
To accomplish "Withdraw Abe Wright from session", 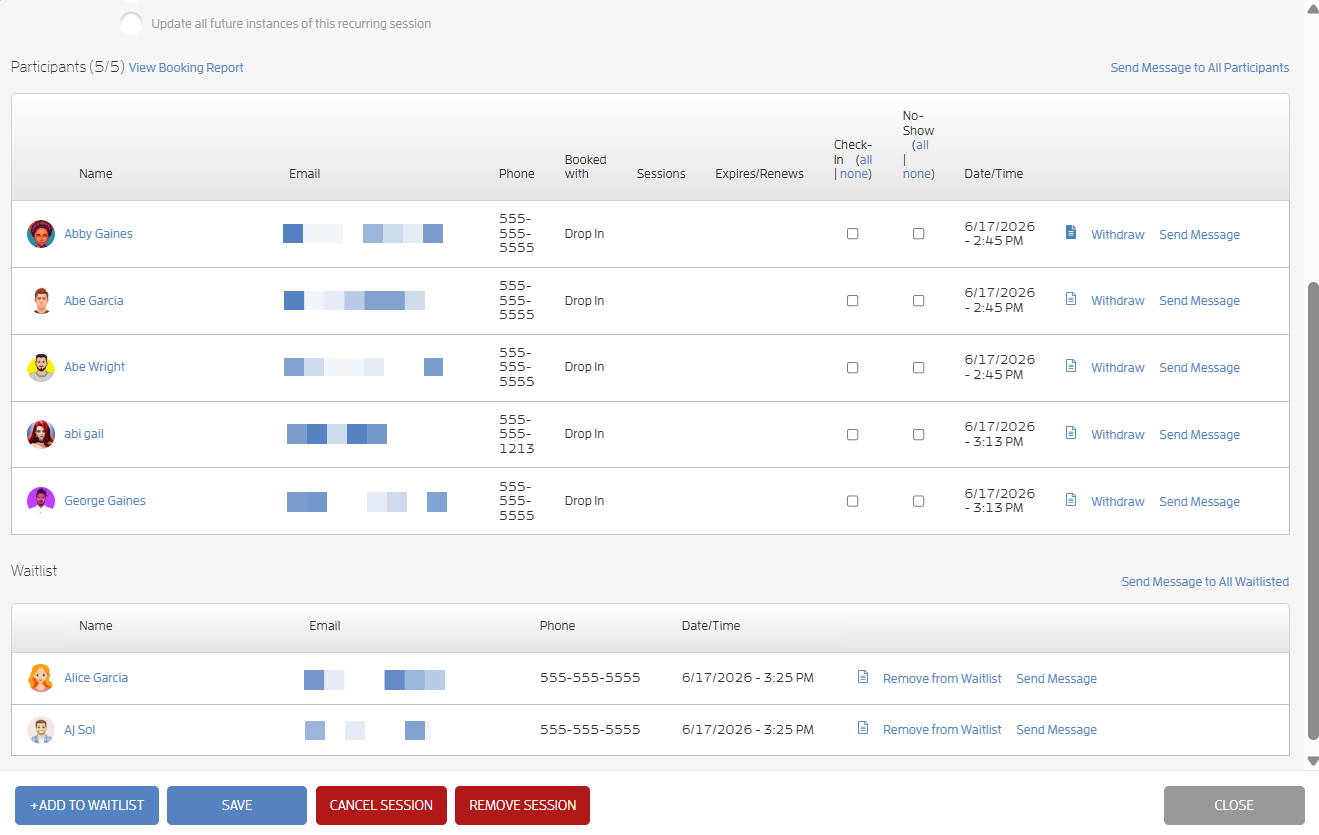I will (x=1118, y=368).
